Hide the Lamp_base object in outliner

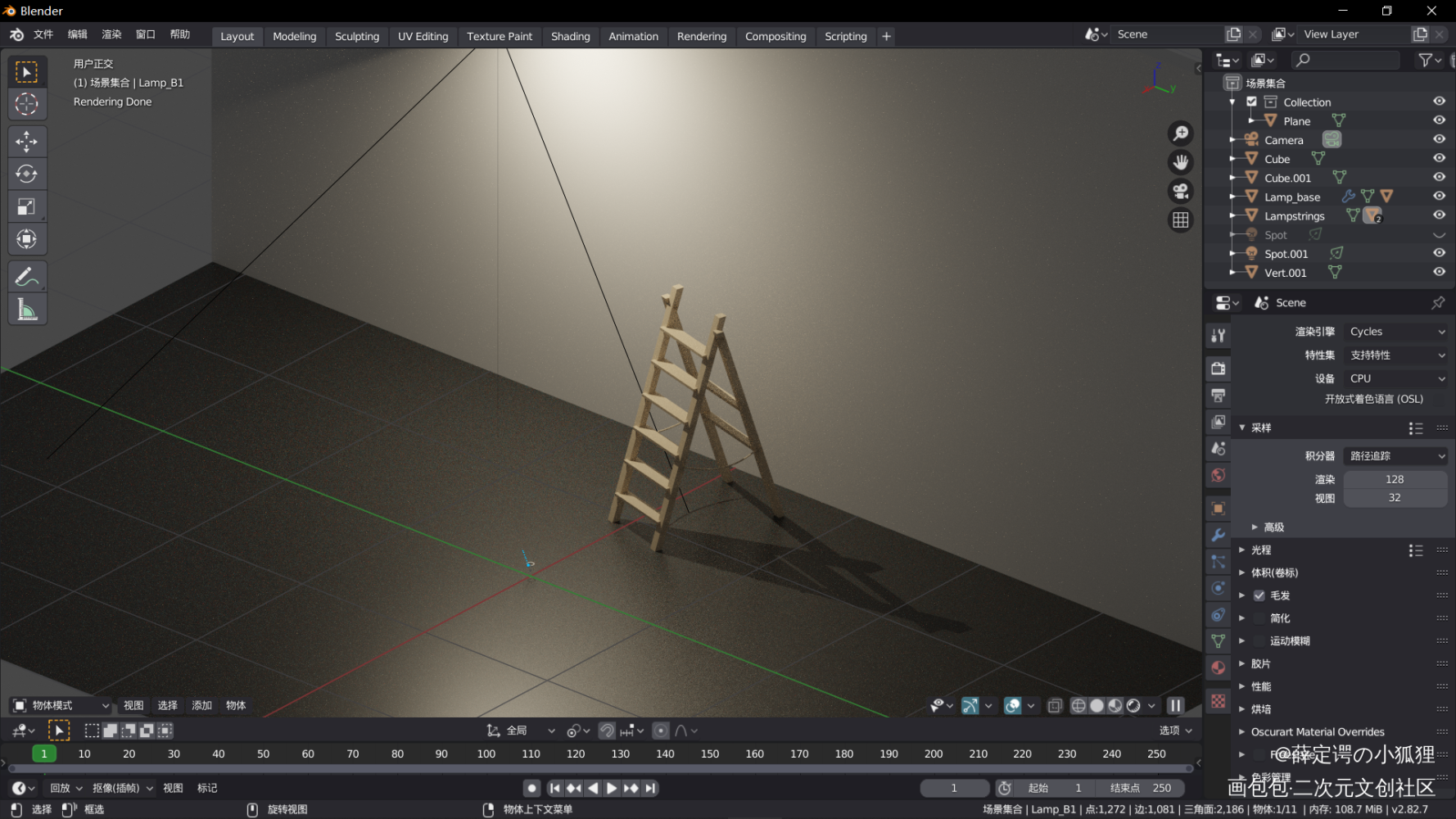click(x=1439, y=197)
